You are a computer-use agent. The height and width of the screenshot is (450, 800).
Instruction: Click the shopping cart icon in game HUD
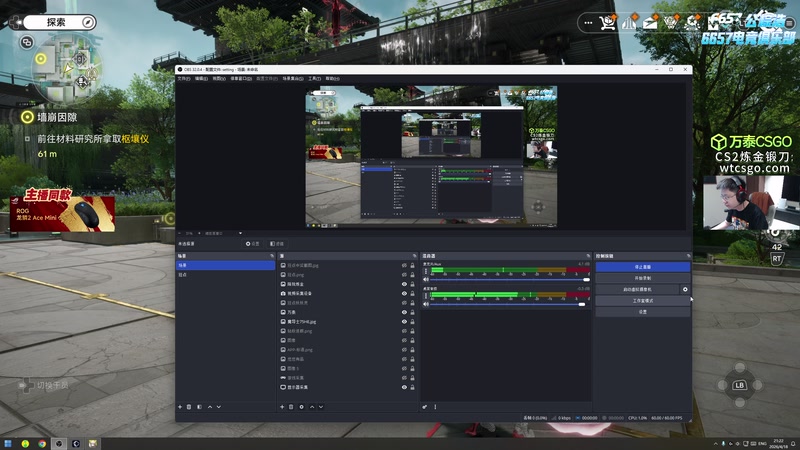point(607,22)
